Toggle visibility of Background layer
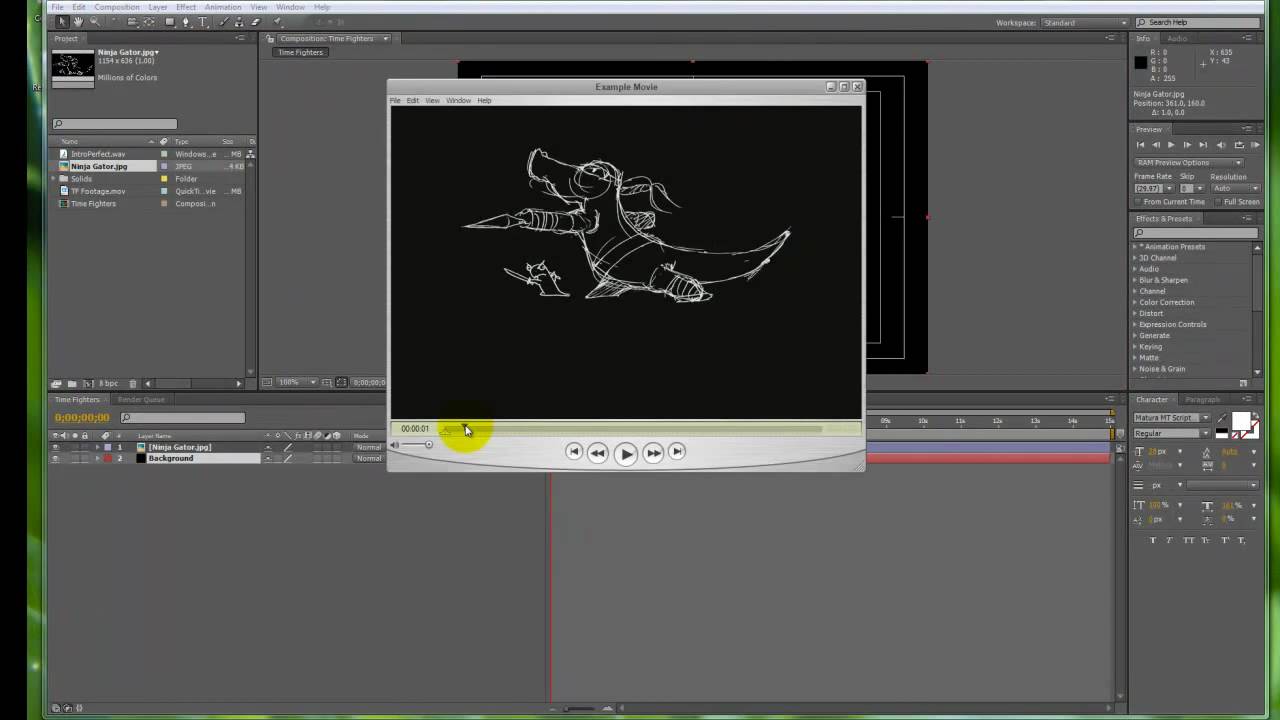Screen dimensions: 1280x720 [x=55, y=458]
